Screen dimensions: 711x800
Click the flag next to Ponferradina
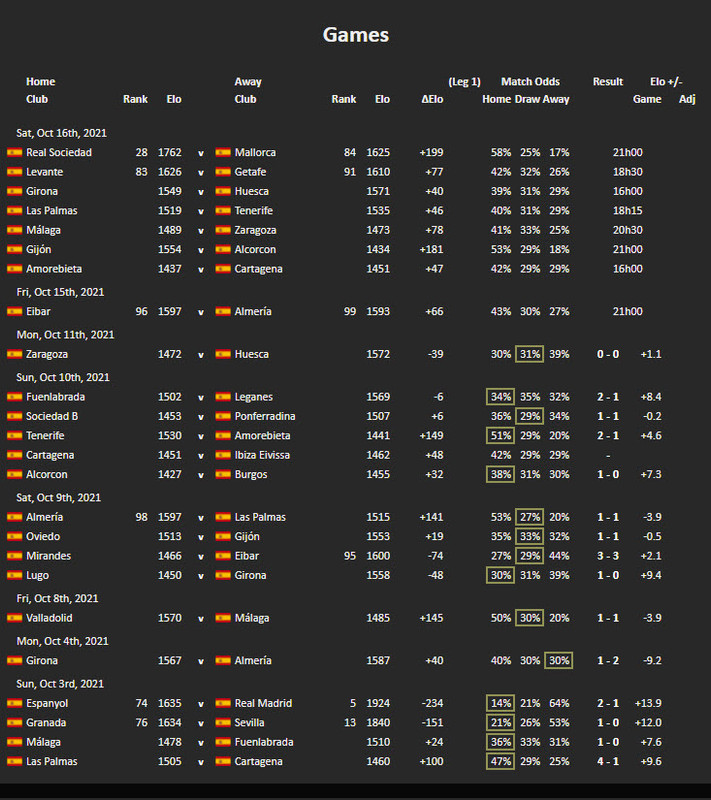point(223,416)
